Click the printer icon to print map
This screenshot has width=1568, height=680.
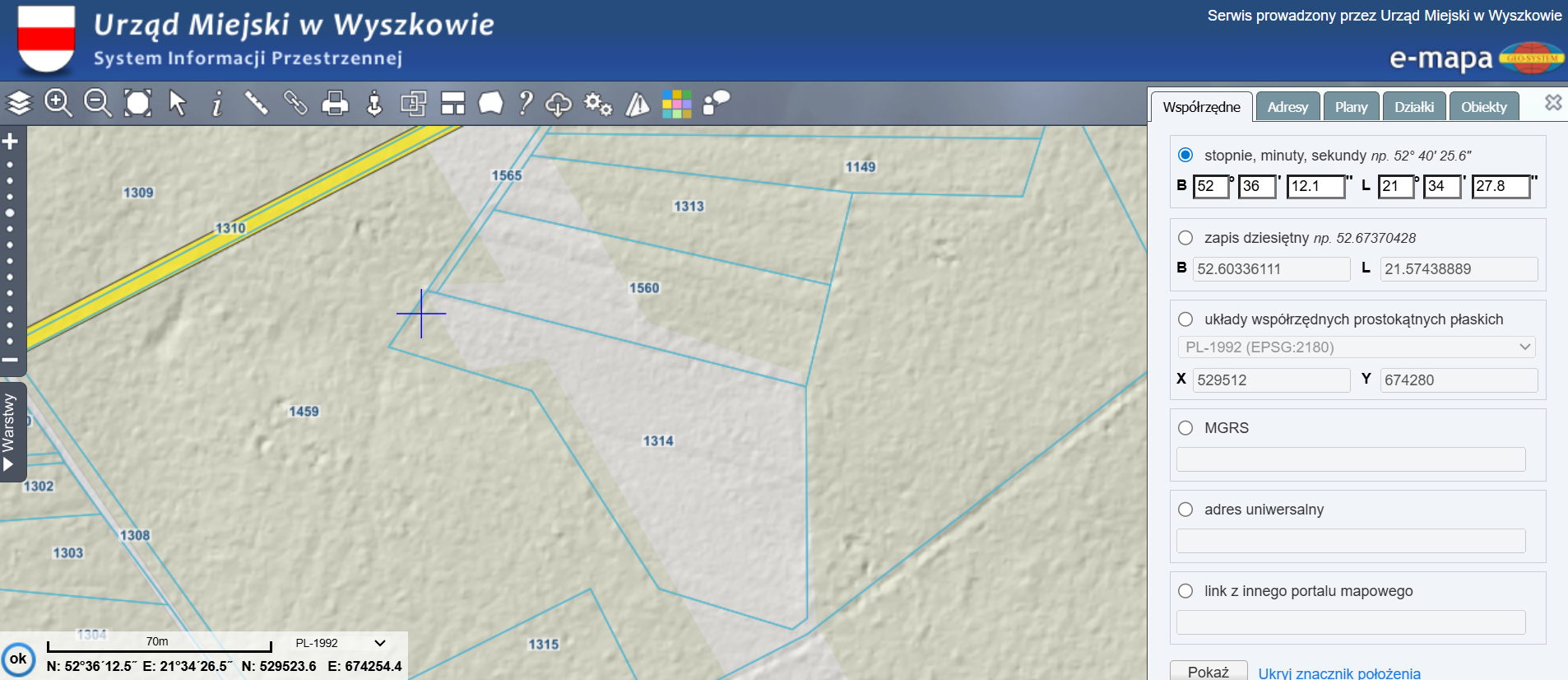pos(335,104)
